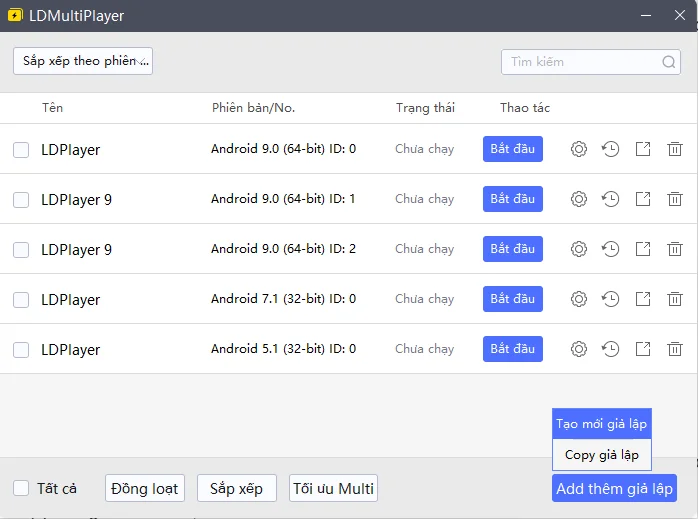This screenshot has width=698, height=519.
Task: Open settings gear for LDPlayer Android 9.0 ID: 0
Action: pyautogui.click(x=579, y=149)
